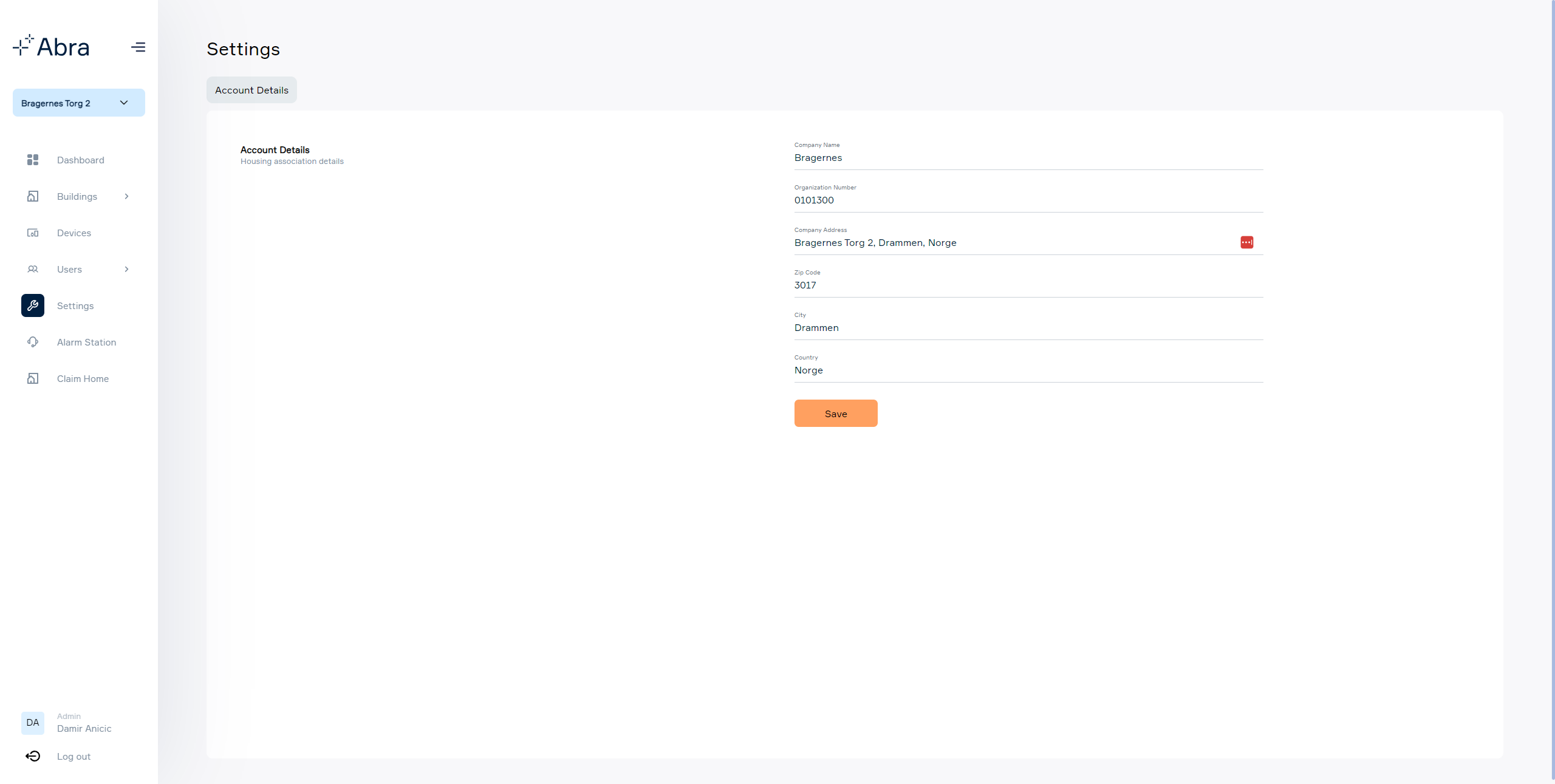Edit the Zip Code field
The width and height of the screenshot is (1555, 784).
[x=1028, y=285]
